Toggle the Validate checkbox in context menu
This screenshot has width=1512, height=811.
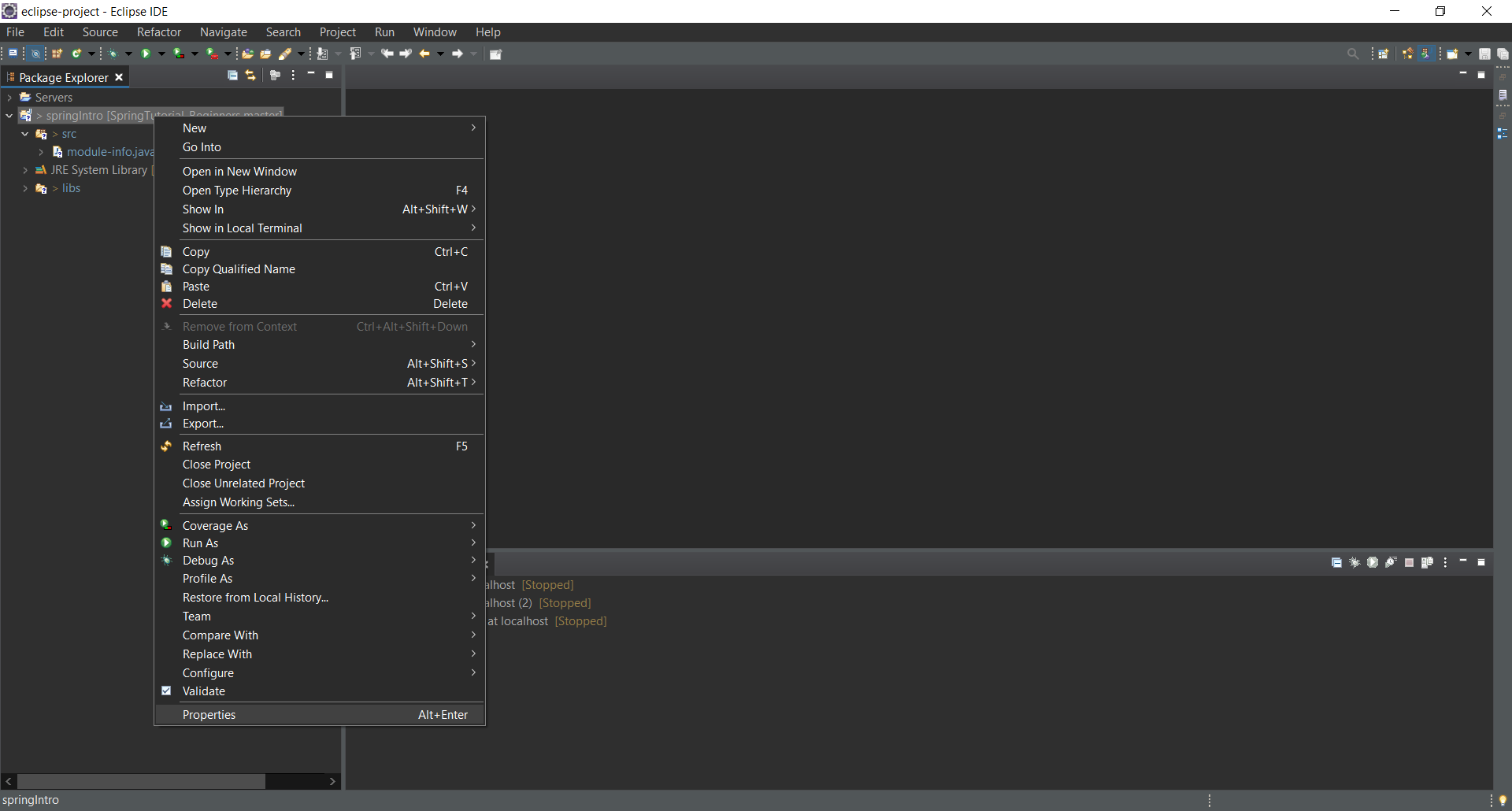point(166,691)
